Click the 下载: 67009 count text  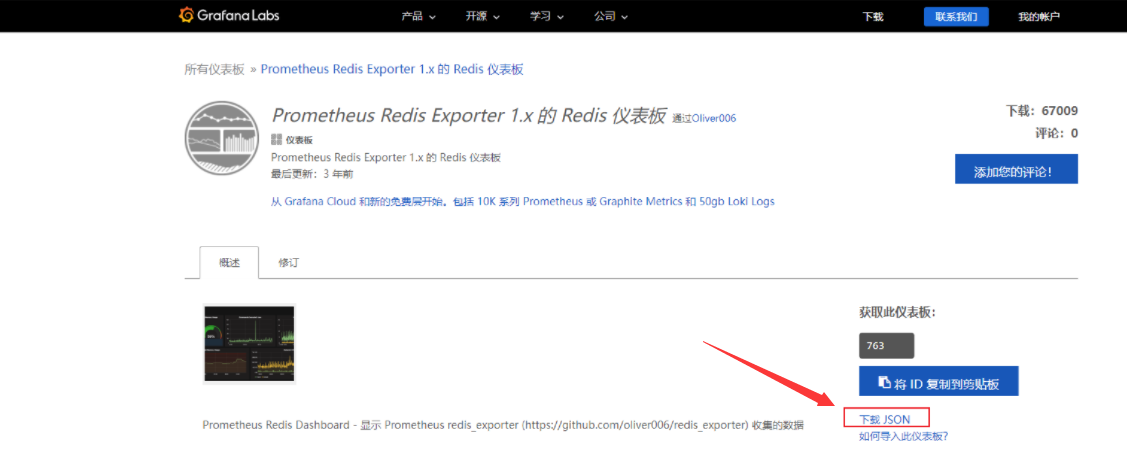[x=1041, y=111]
